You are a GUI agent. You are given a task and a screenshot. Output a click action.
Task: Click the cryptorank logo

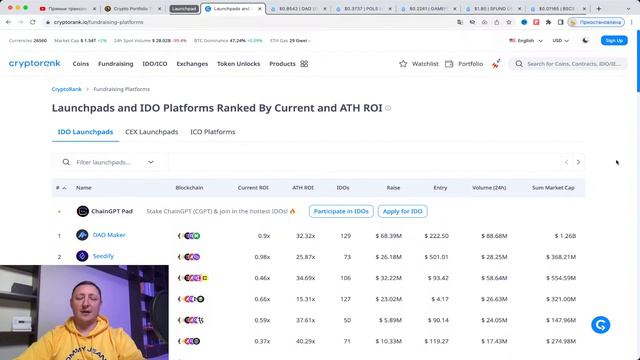(x=35, y=64)
